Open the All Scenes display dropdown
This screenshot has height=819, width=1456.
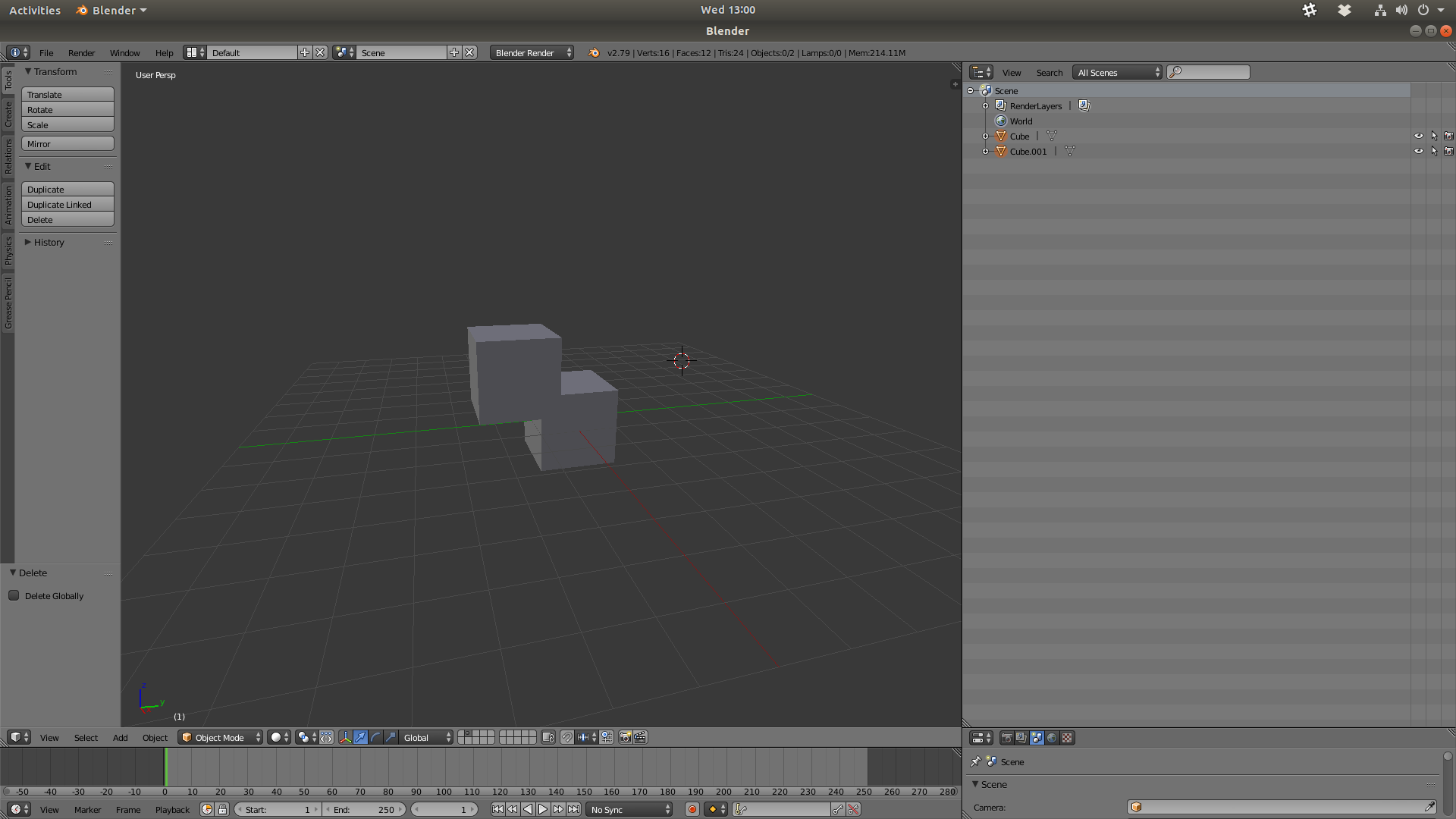point(1118,73)
